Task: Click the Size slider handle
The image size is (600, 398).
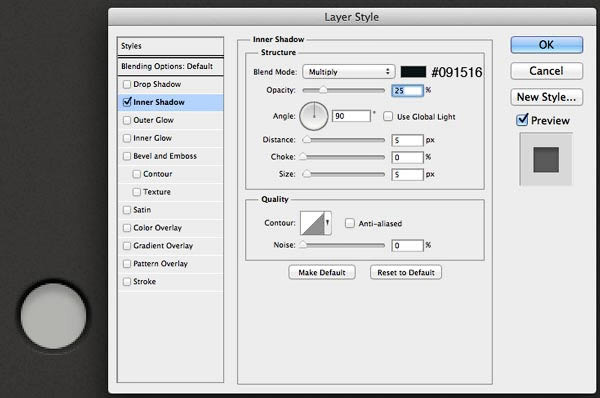Action: (x=307, y=174)
